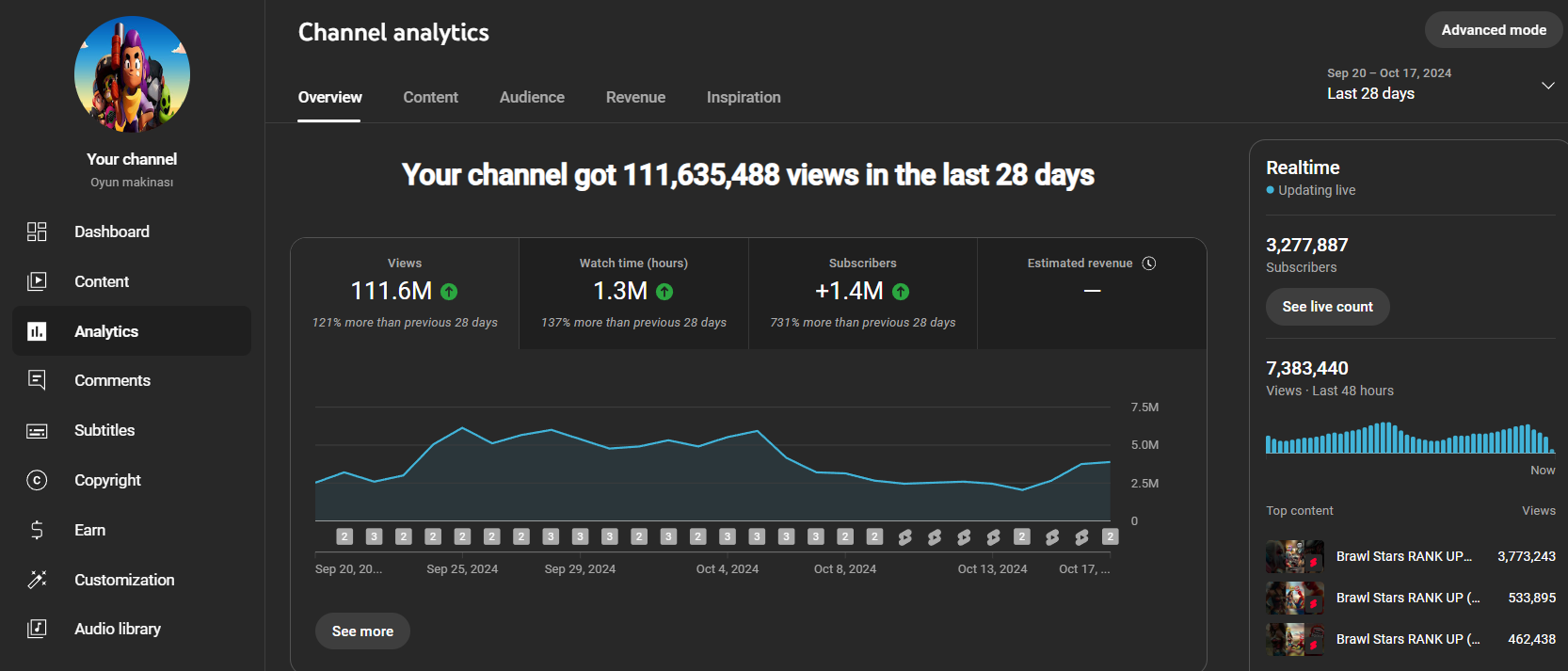Image resolution: width=1568 pixels, height=671 pixels.
Task: Click the video marker above Sep 25, 2024
Action: point(462,536)
